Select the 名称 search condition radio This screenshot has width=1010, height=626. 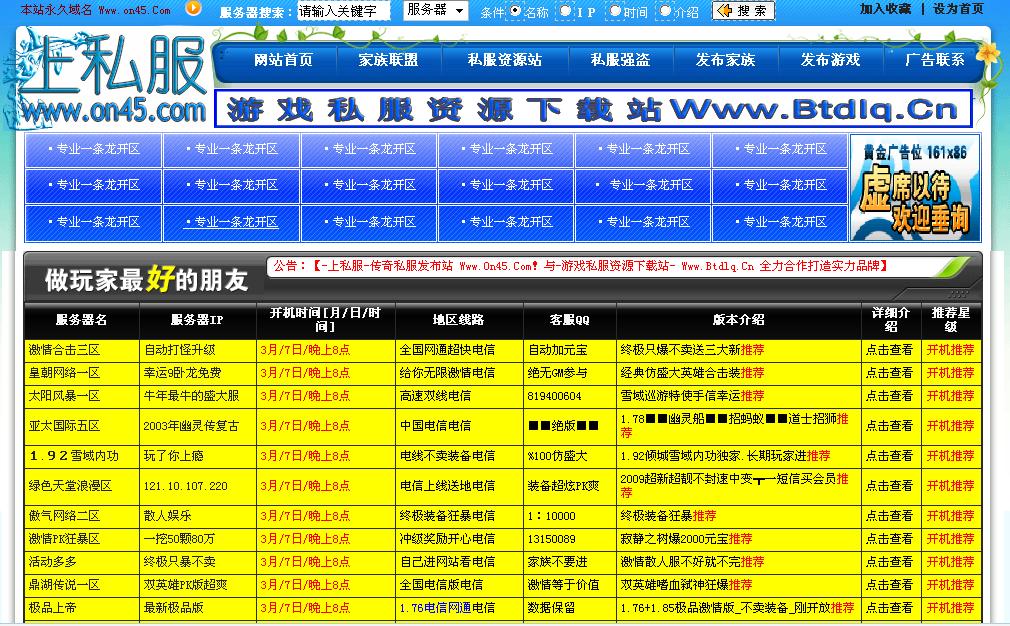click(x=515, y=11)
